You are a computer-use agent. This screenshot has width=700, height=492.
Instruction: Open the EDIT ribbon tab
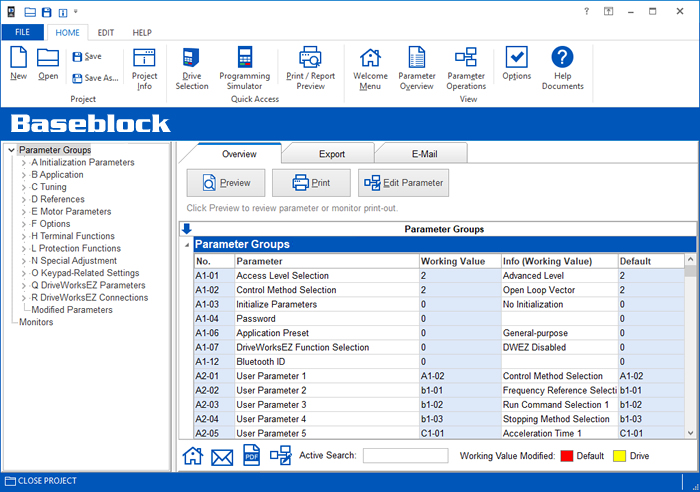(x=105, y=32)
